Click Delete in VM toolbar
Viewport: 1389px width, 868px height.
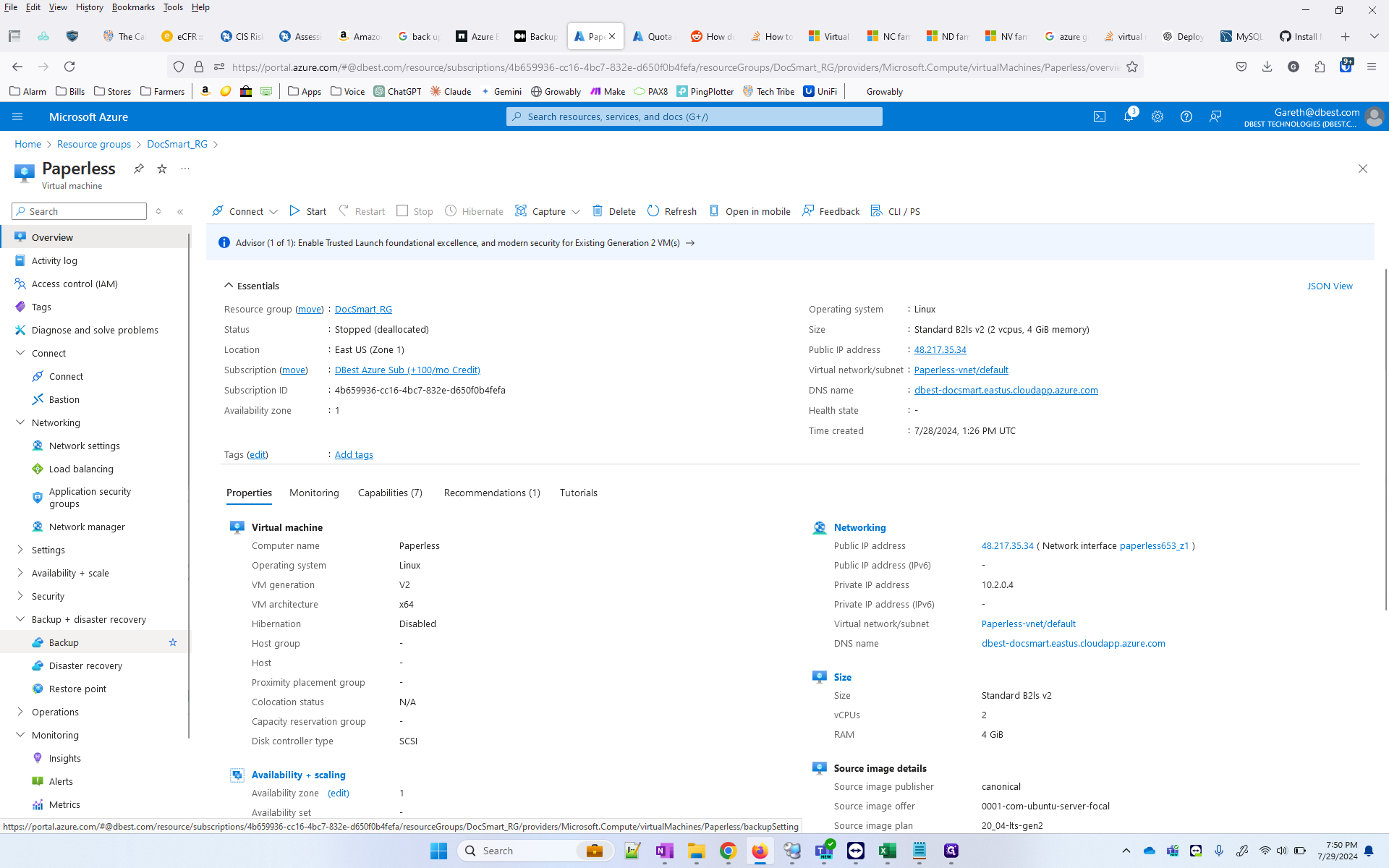click(x=614, y=211)
